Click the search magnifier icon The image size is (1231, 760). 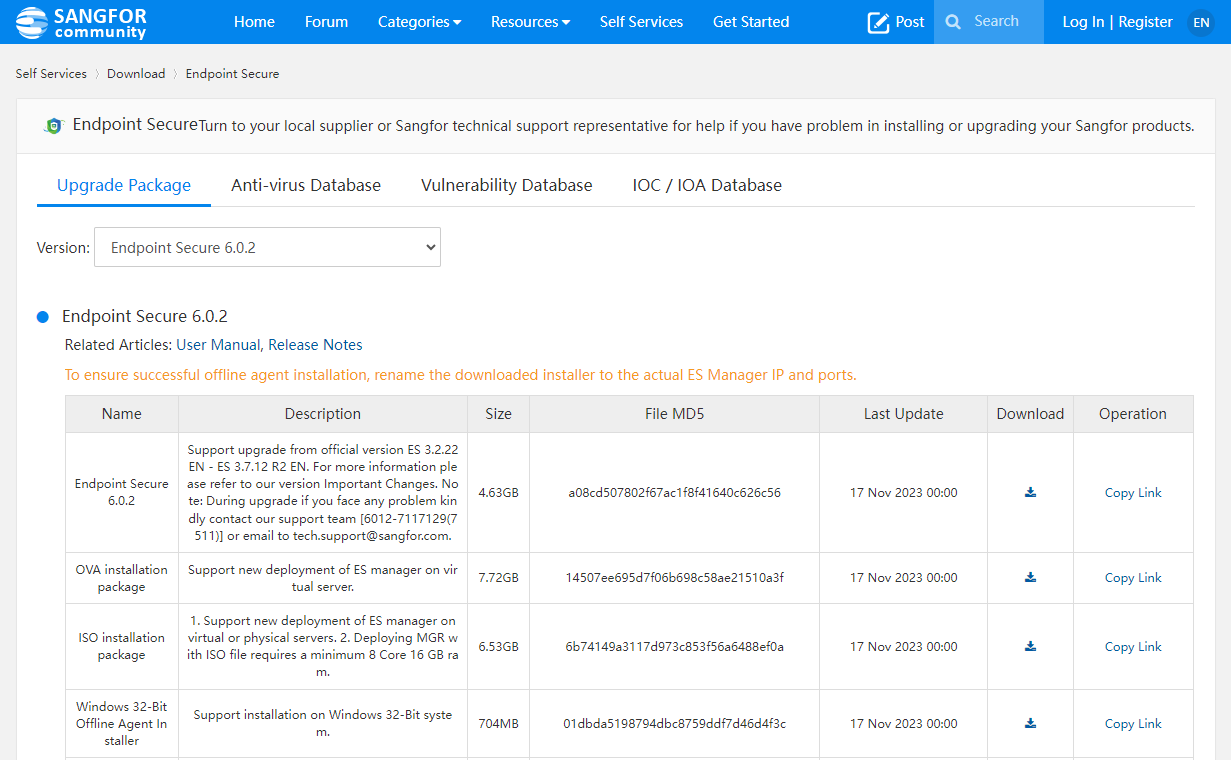point(953,22)
